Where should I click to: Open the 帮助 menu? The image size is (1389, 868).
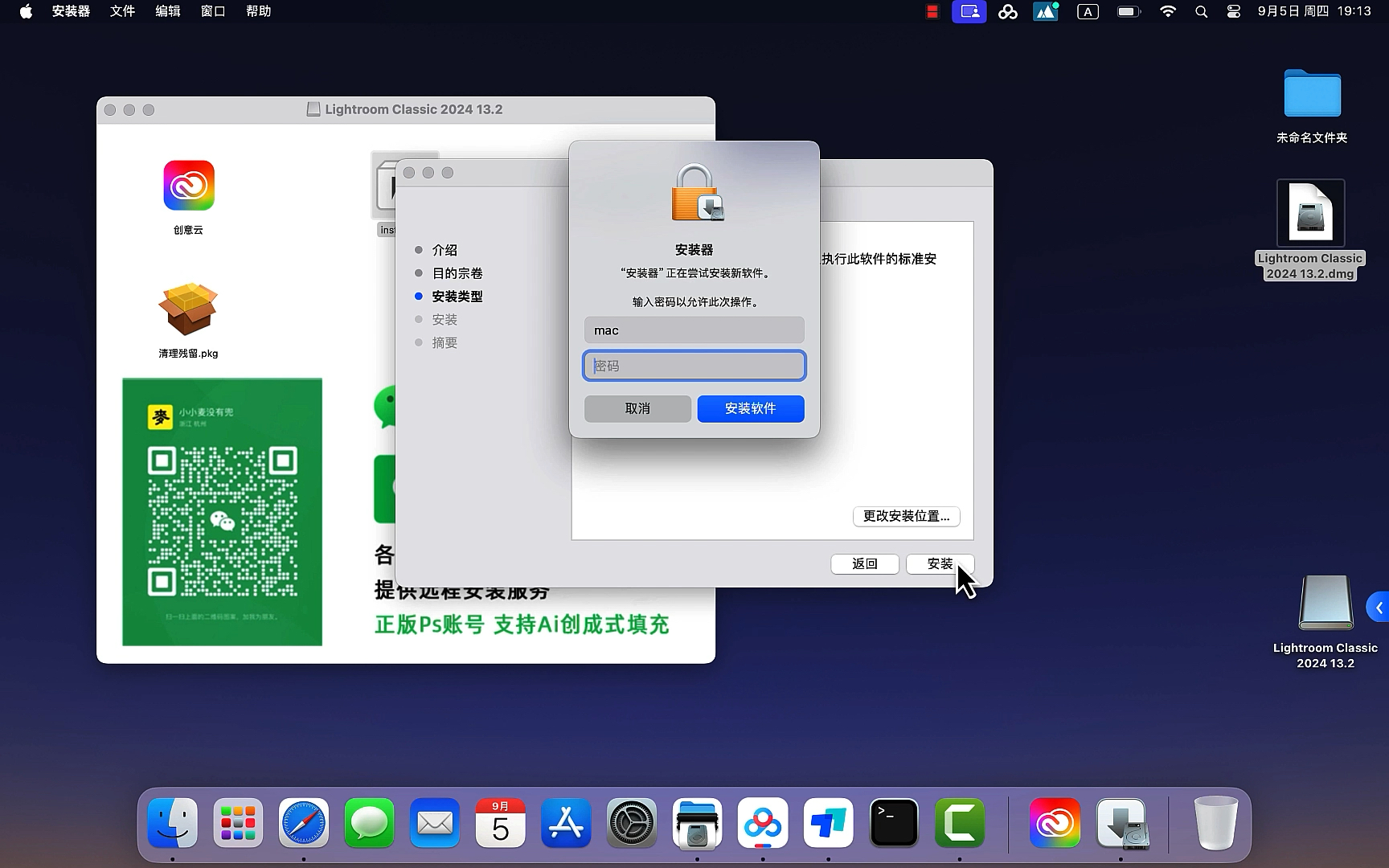pyautogui.click(x=258, y=11)
